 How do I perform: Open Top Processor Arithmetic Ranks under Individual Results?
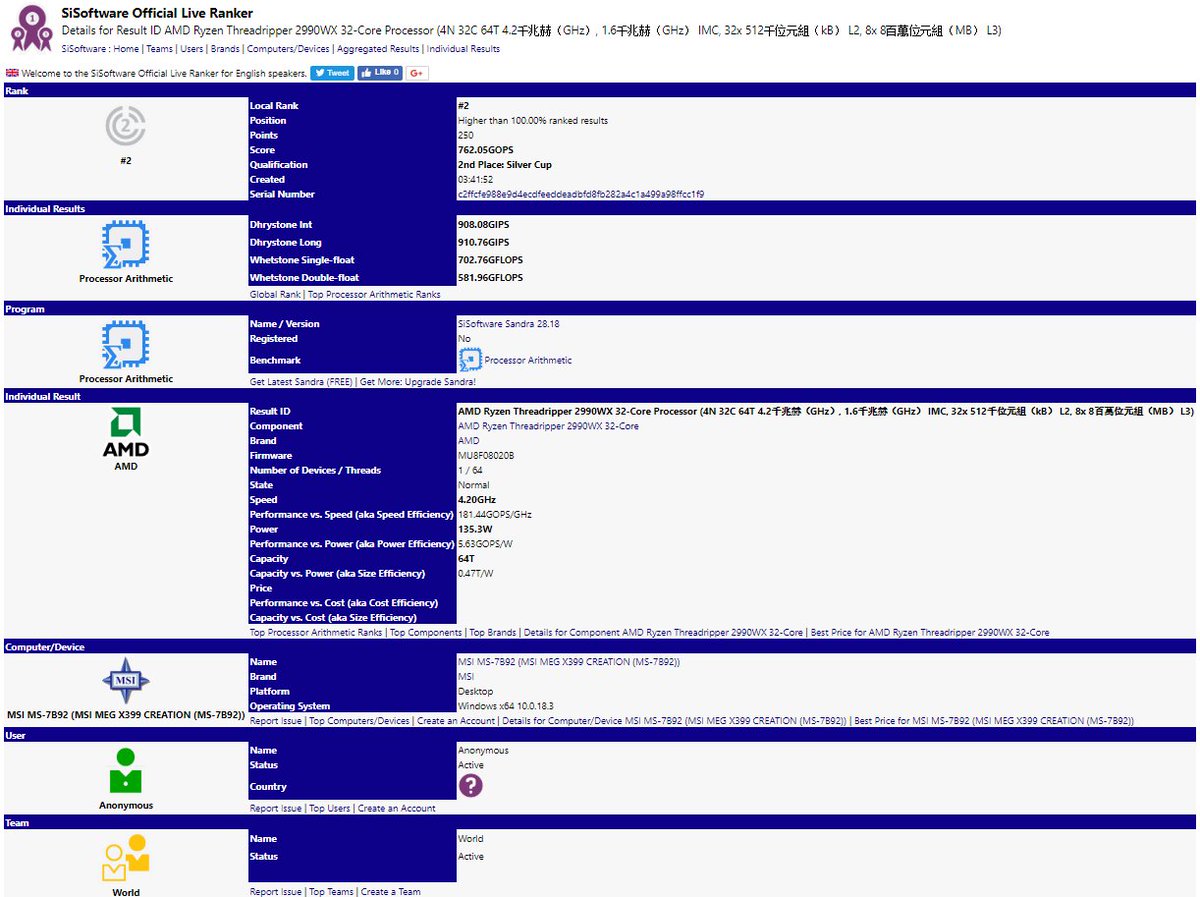coord(374,295)
